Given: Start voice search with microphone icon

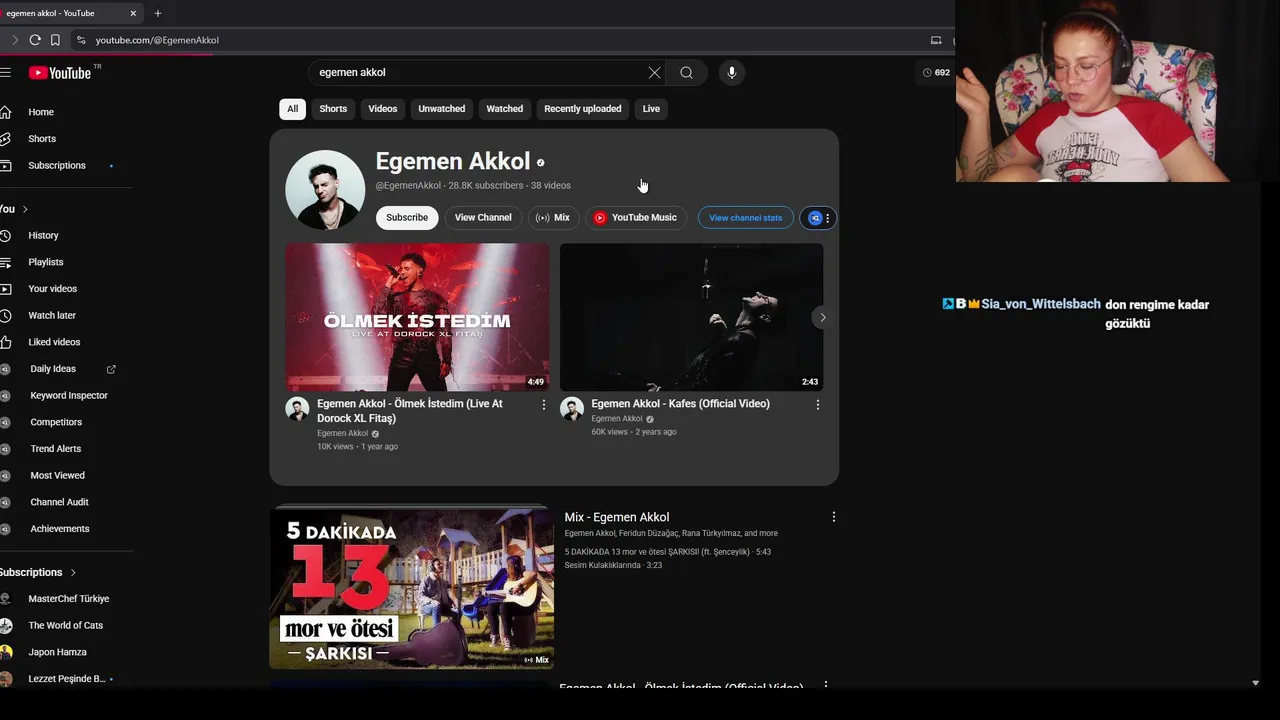Looking at the screenshot, I should 732,72.
